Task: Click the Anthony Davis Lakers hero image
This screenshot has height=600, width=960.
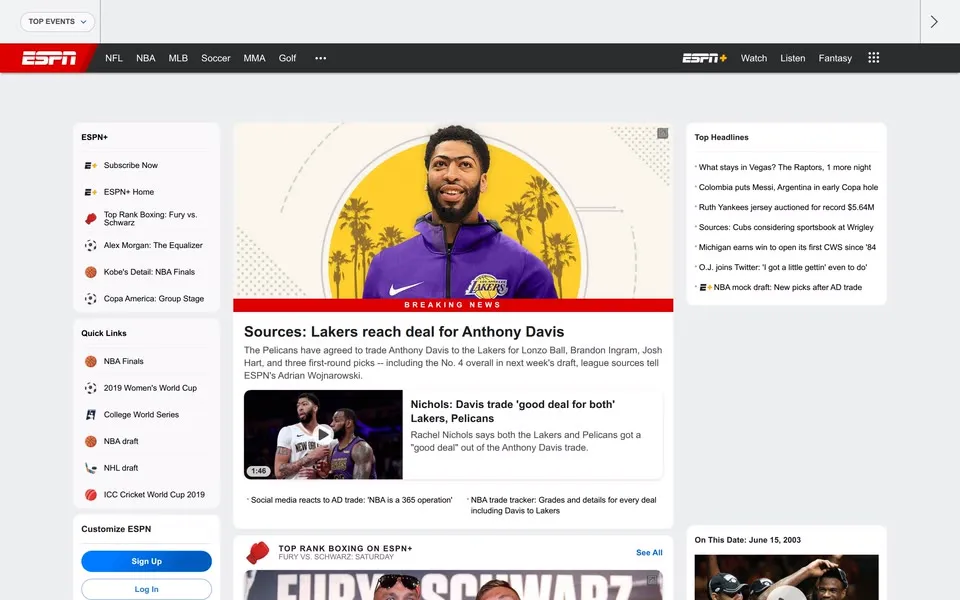Action: tap(453, 211)
